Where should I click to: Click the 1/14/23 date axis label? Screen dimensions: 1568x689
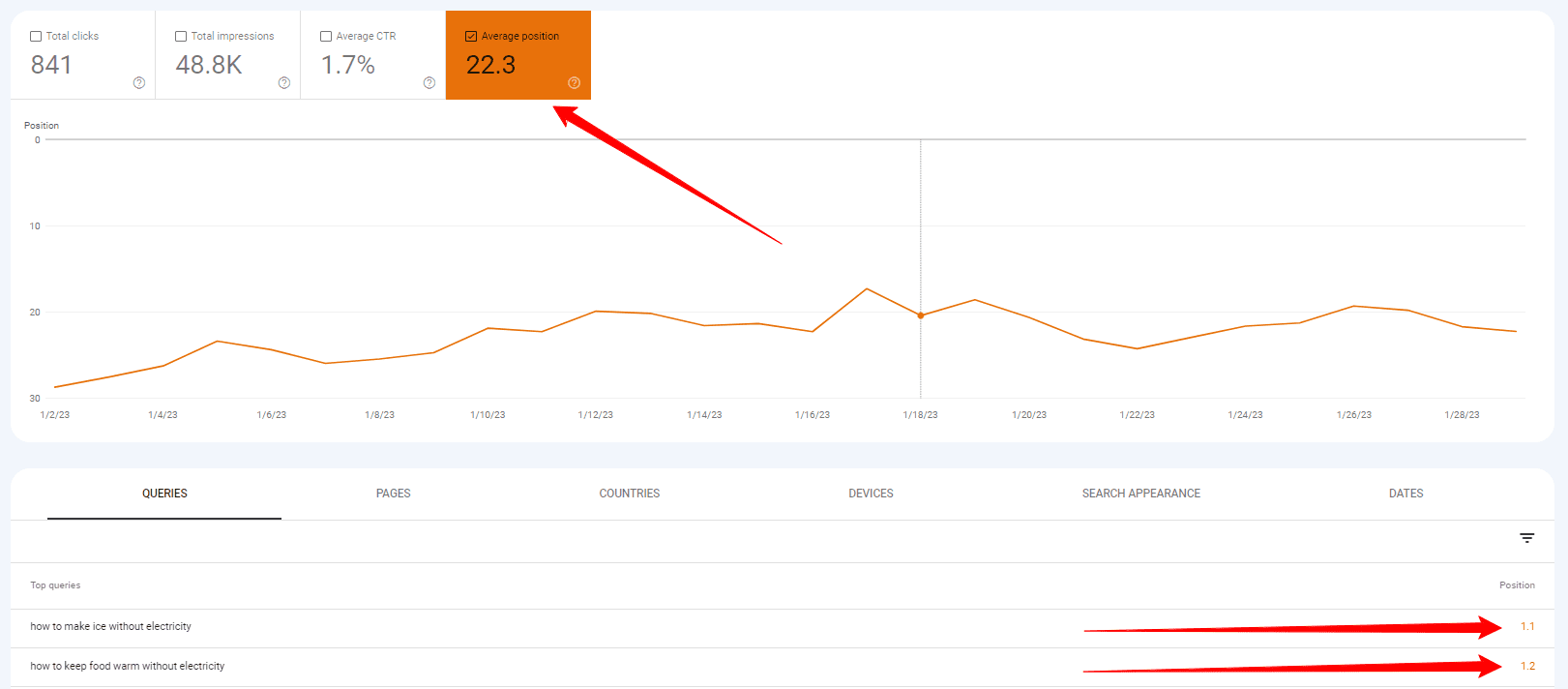click(704, 415)
